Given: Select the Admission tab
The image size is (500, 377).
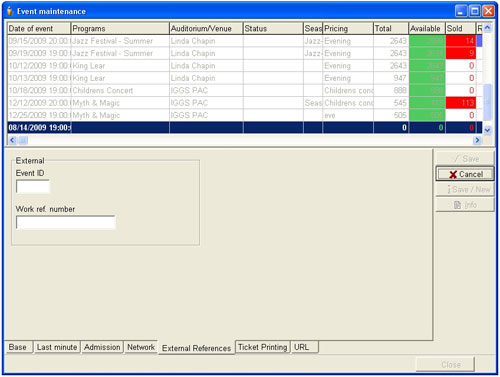Looking at the screenshot, I should 102,347.
